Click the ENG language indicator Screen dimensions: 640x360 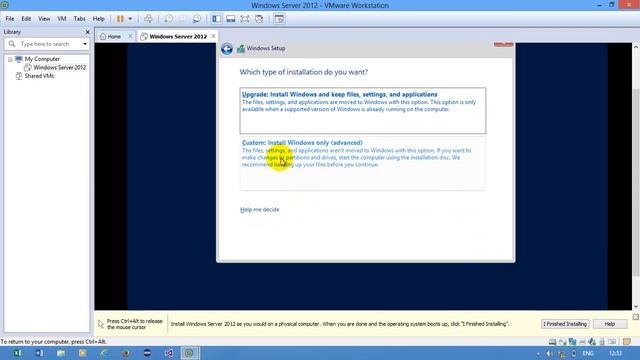click(x=588, y=353)
